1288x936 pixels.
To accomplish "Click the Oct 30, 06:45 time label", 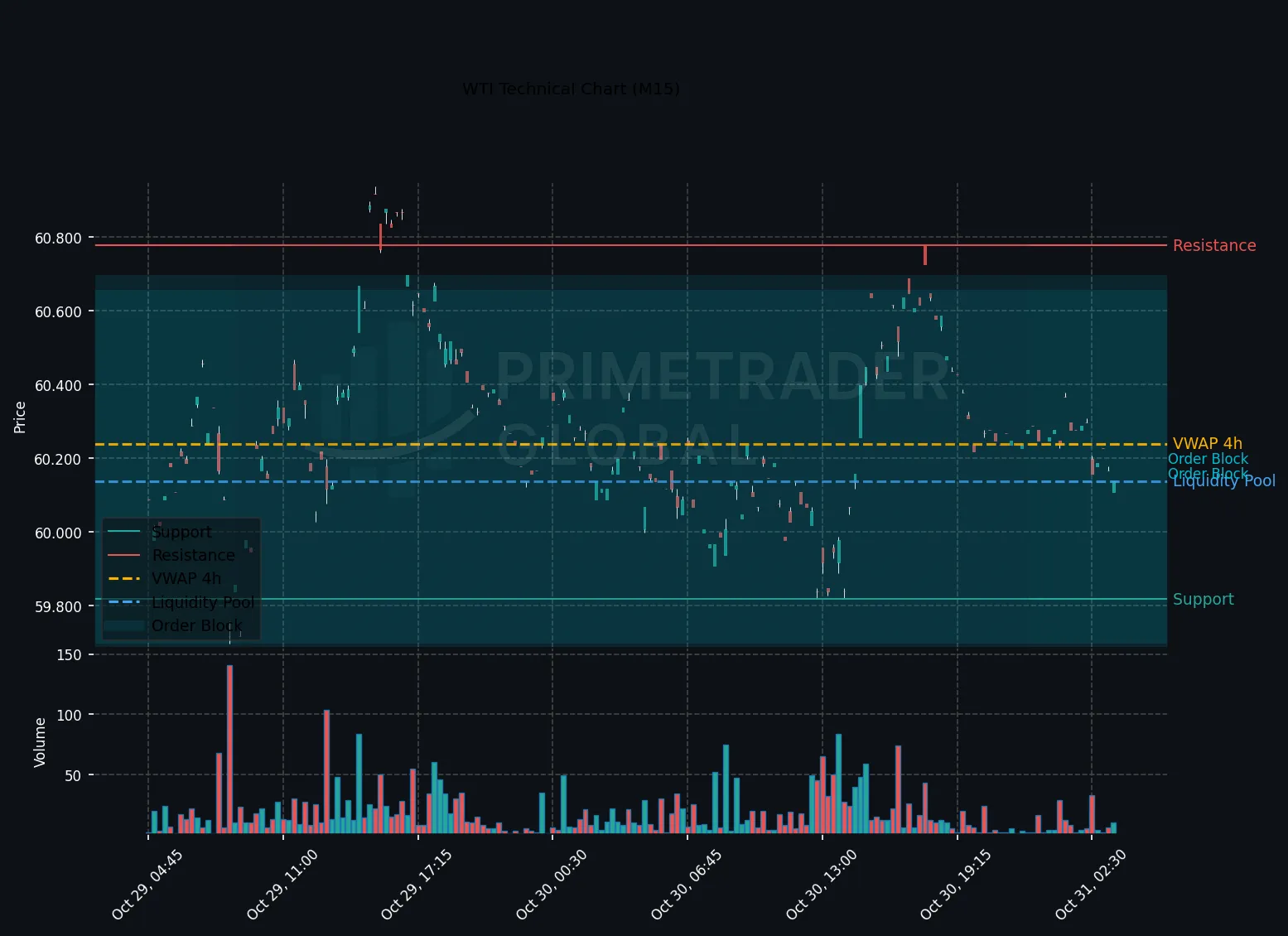I will 686,884.
